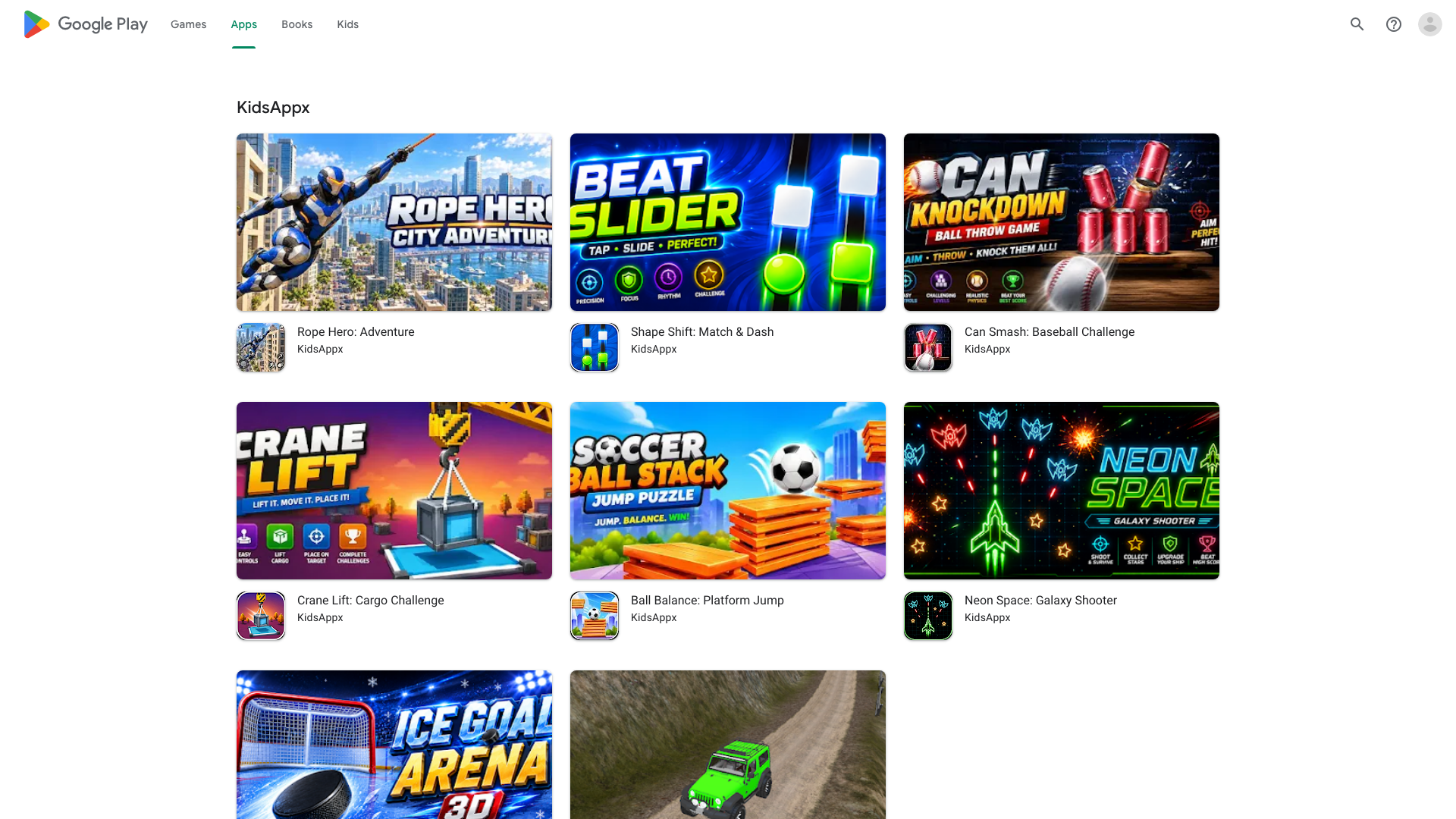Go to the Books tab
Image resolution: width=1456 pixels, height=819 pixels.
[x=297, y=24]
